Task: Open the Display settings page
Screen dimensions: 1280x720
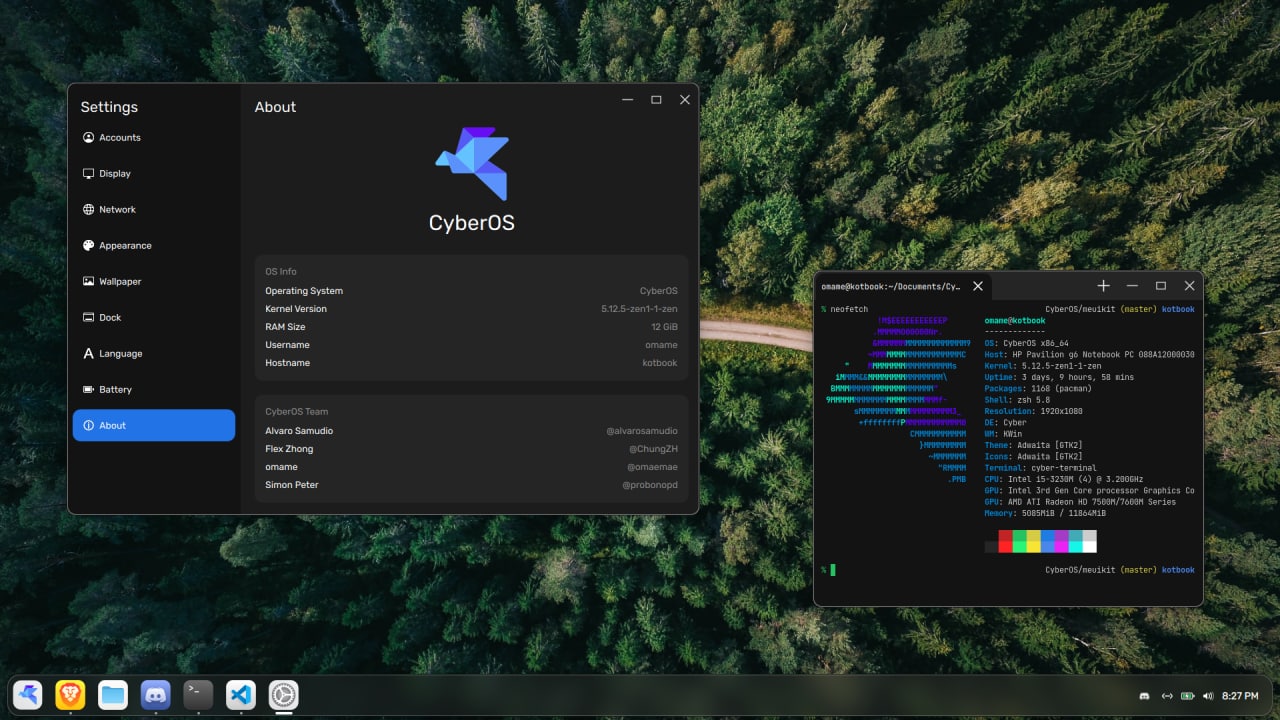Action: point(154,173)
